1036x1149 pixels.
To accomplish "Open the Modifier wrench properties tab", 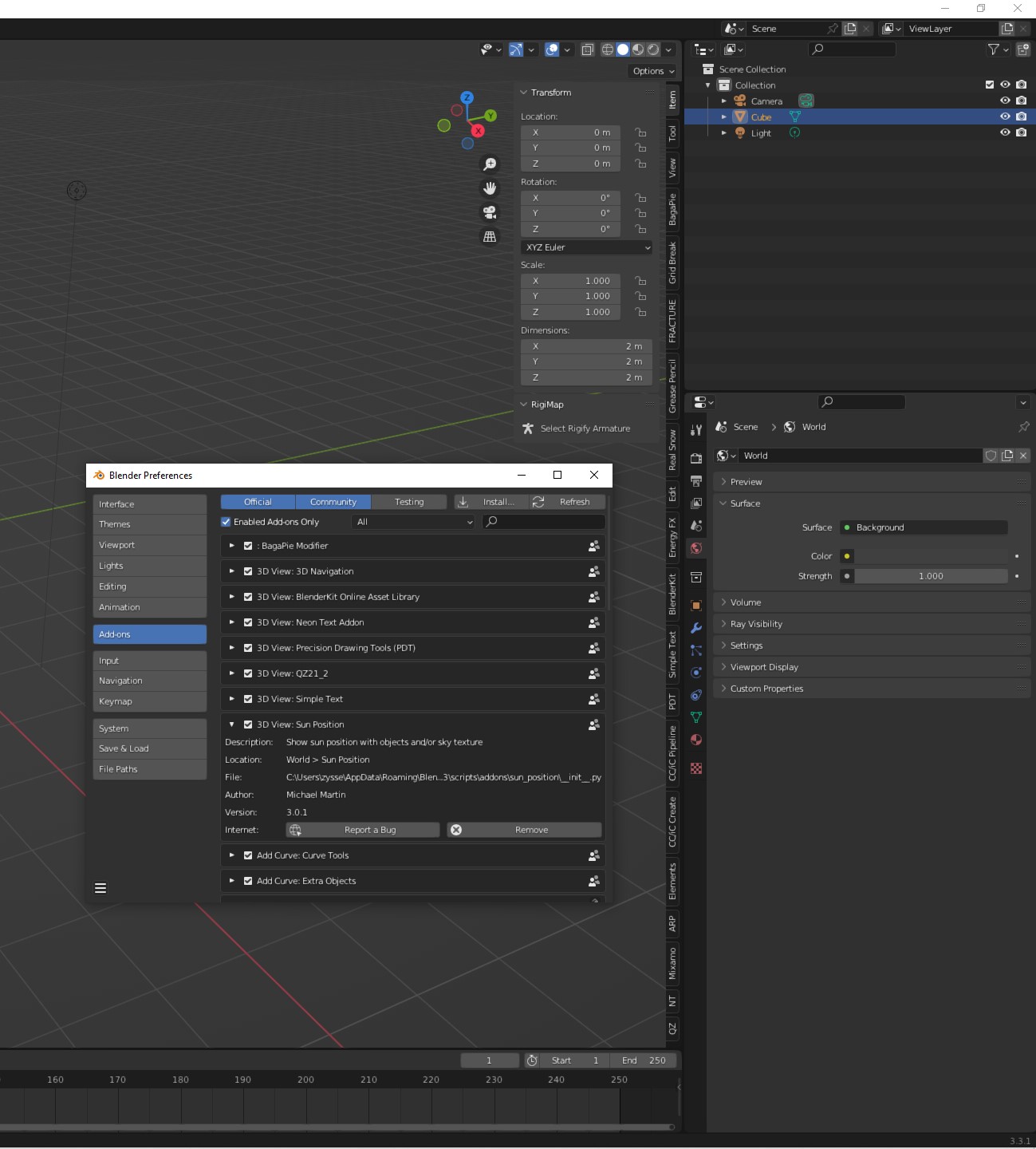I will pyautogui.click(x=696, y=628).
